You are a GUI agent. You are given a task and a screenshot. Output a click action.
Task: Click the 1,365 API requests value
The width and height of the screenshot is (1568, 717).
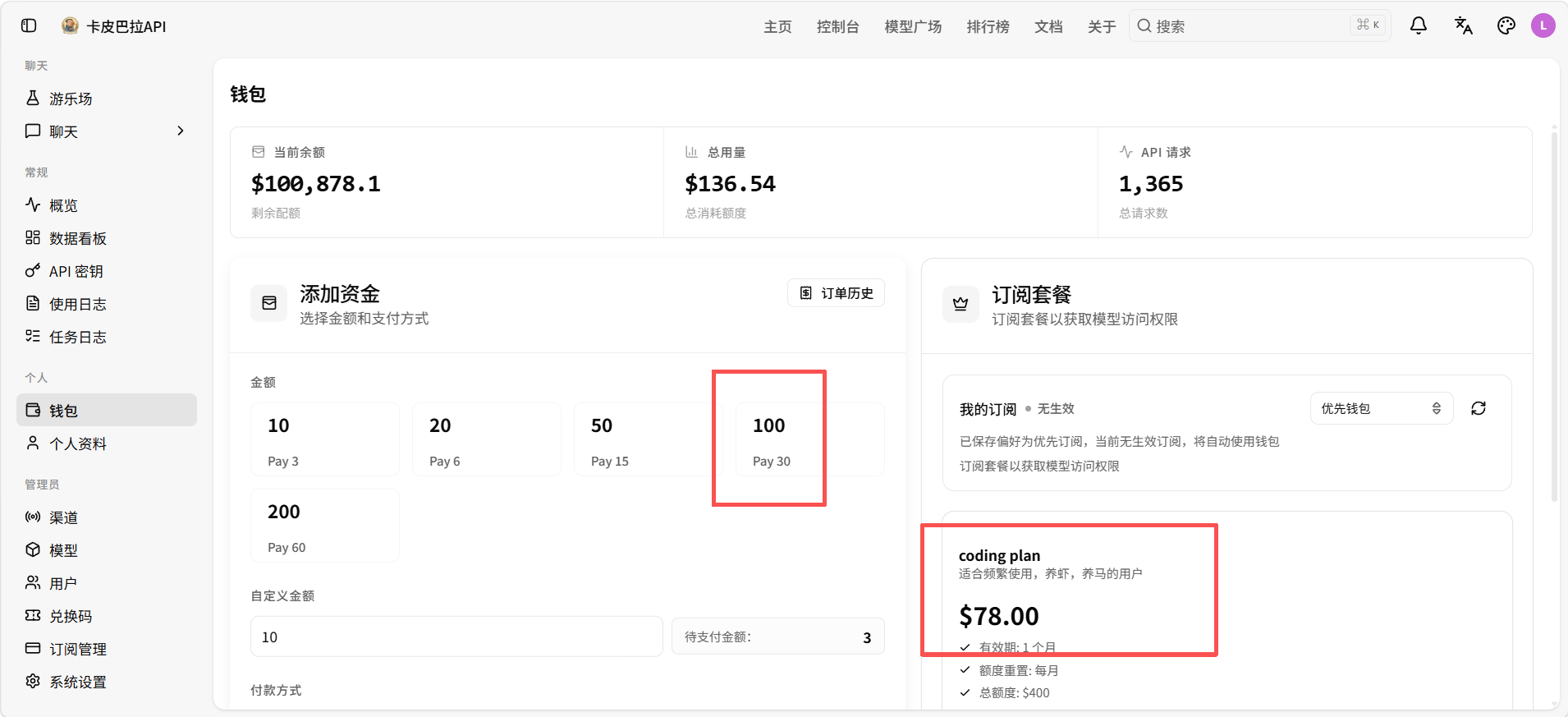[1151, 184]
